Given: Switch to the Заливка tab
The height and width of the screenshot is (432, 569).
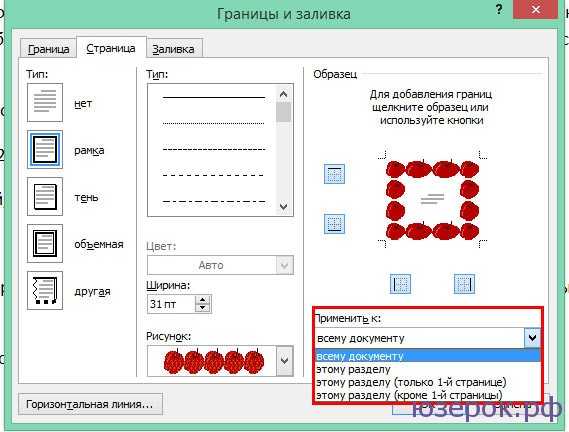Looking at the screenshot, I should 173,49.
